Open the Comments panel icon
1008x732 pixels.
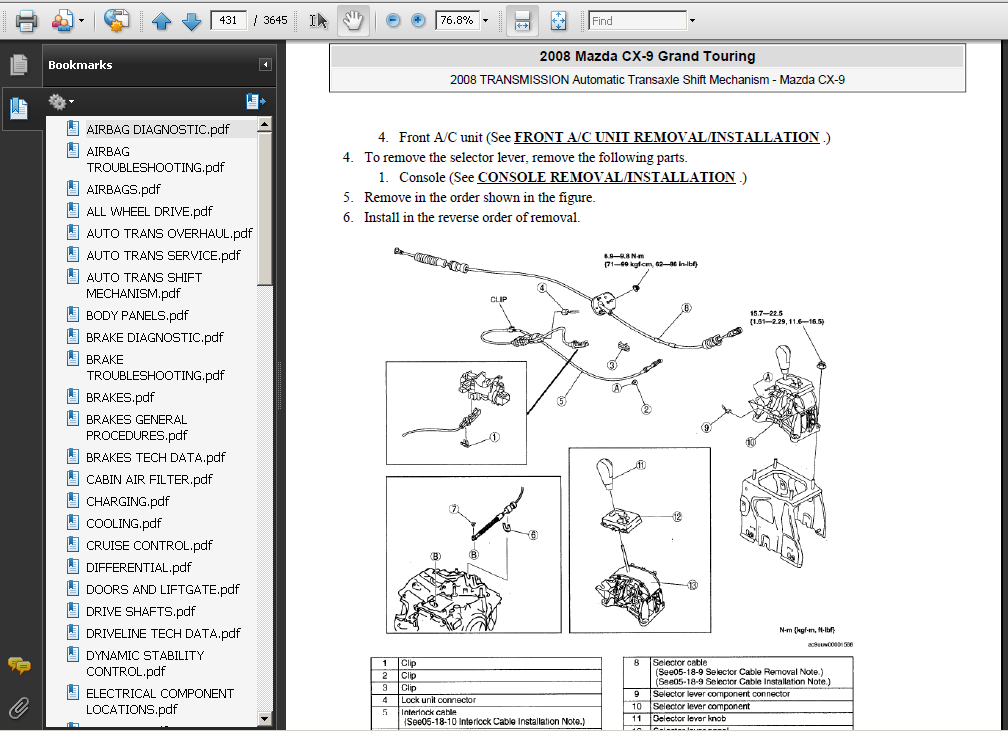pyautogui.click(x=19, y=665)
